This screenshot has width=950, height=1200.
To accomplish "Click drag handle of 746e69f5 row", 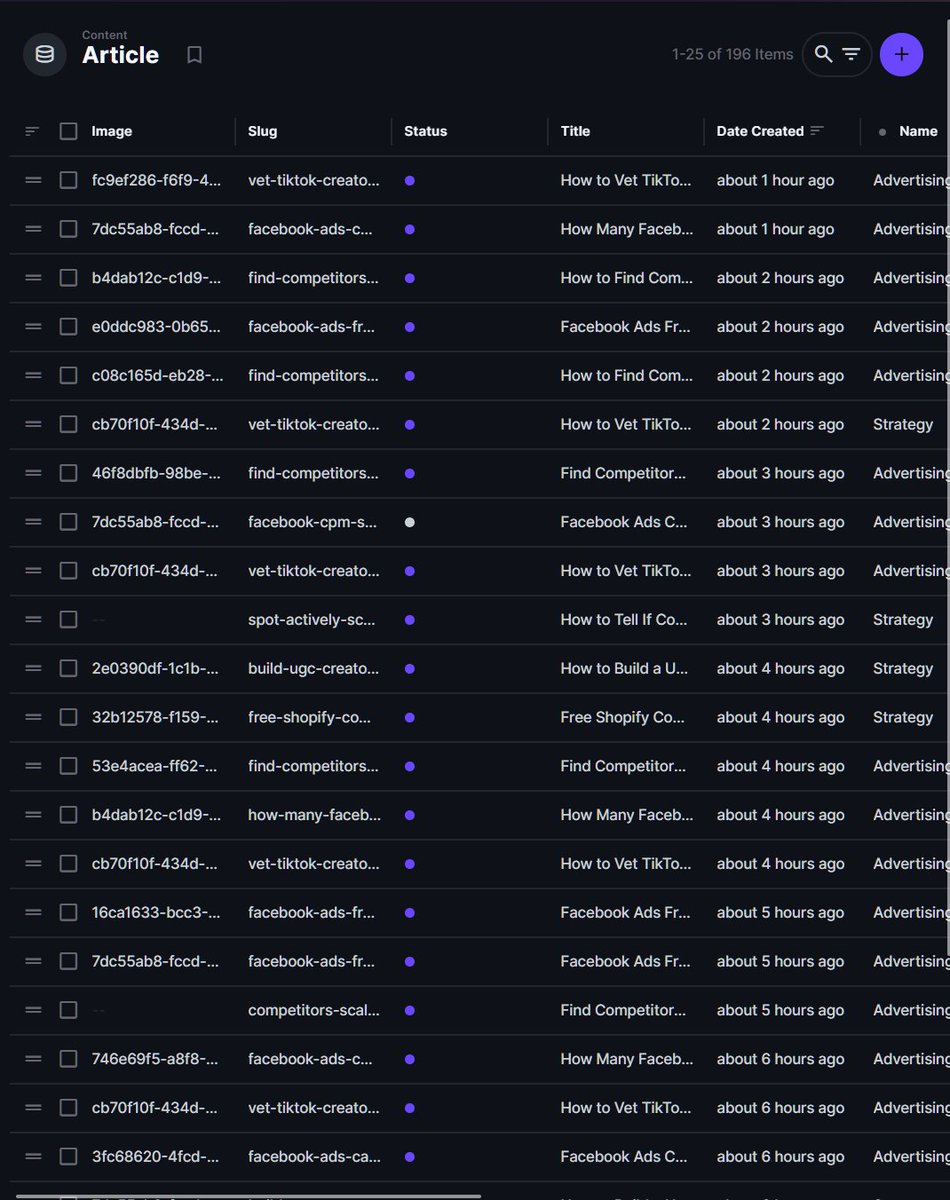I will (x=33, y=1059).
